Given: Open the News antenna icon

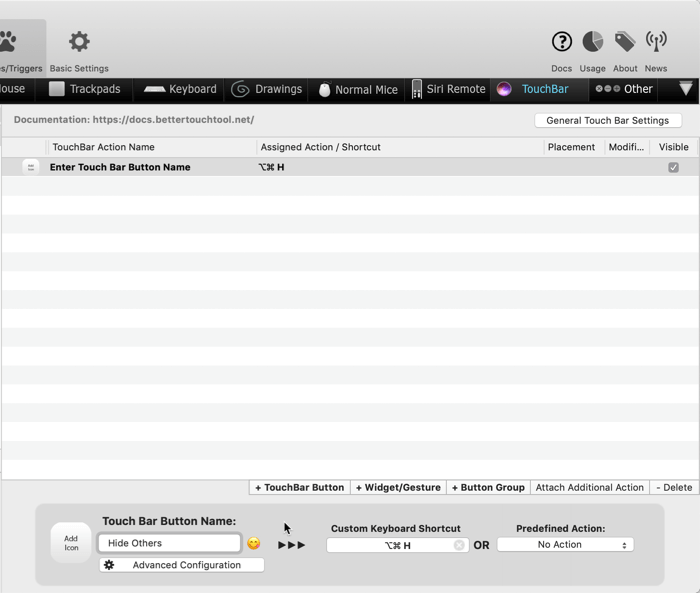Looking at the screenshot, I should pyautogui.click(x=656, y=42).
